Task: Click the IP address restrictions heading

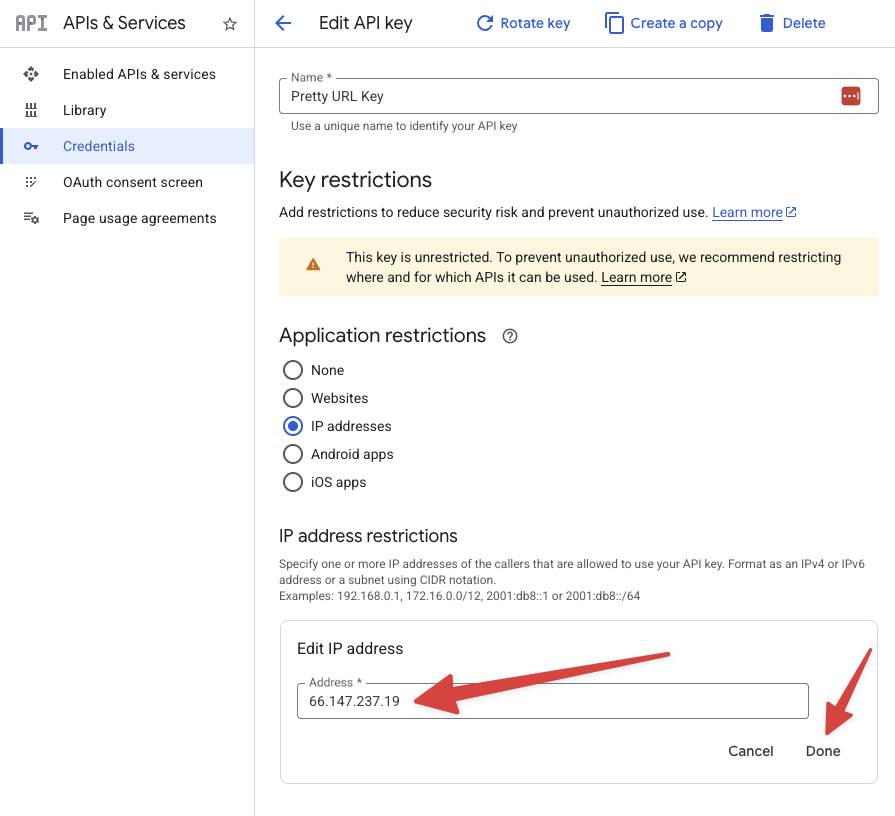Action: [368, 536]
